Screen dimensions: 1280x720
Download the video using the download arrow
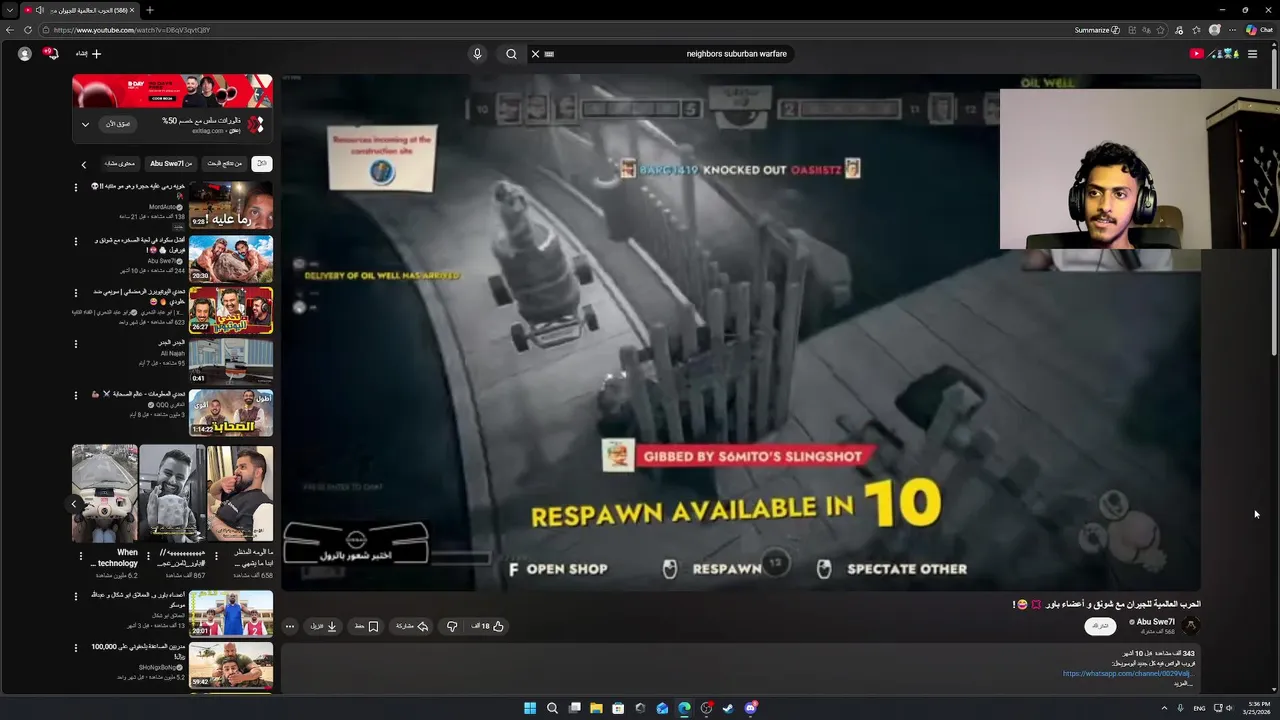point(324,626)
